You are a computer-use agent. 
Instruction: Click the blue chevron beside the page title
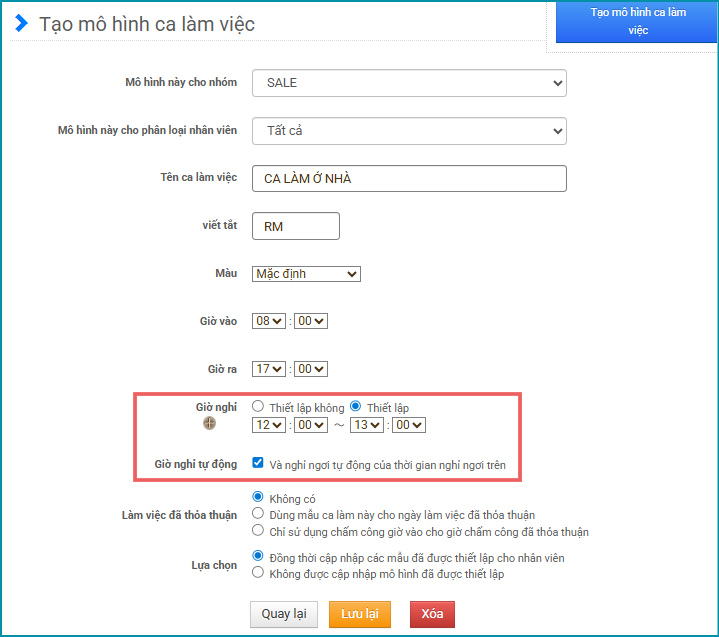(21, 22)
